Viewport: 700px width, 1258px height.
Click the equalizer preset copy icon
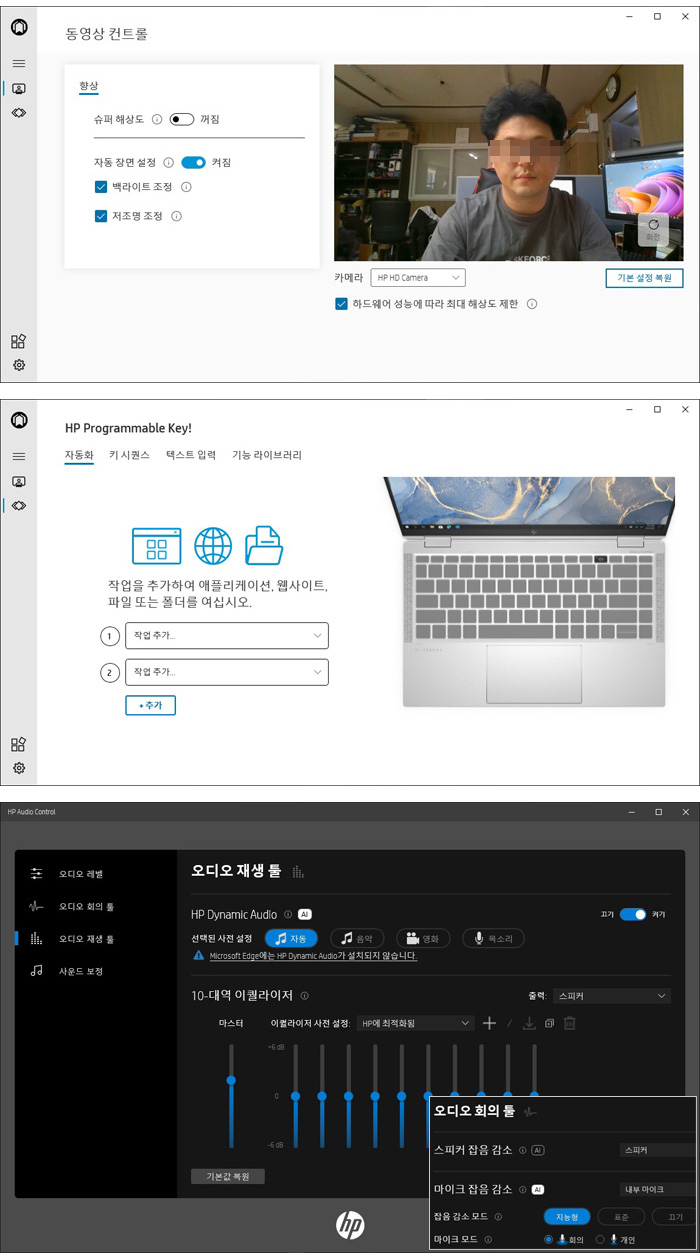[x=549, y=1023]
